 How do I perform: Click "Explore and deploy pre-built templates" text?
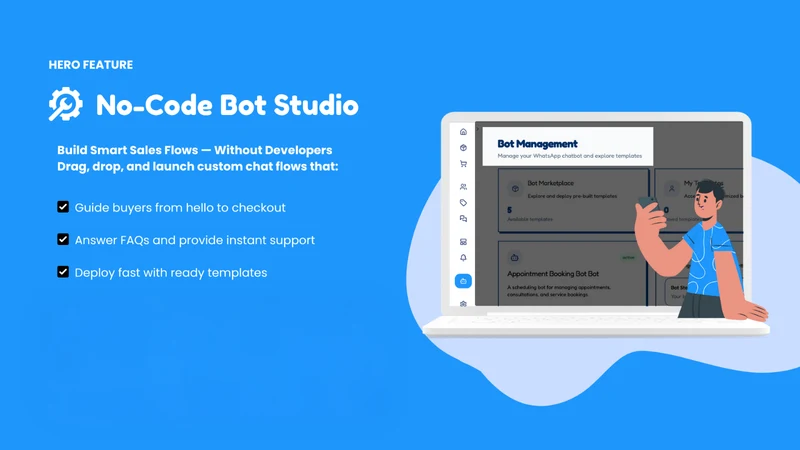pos(572,196)
